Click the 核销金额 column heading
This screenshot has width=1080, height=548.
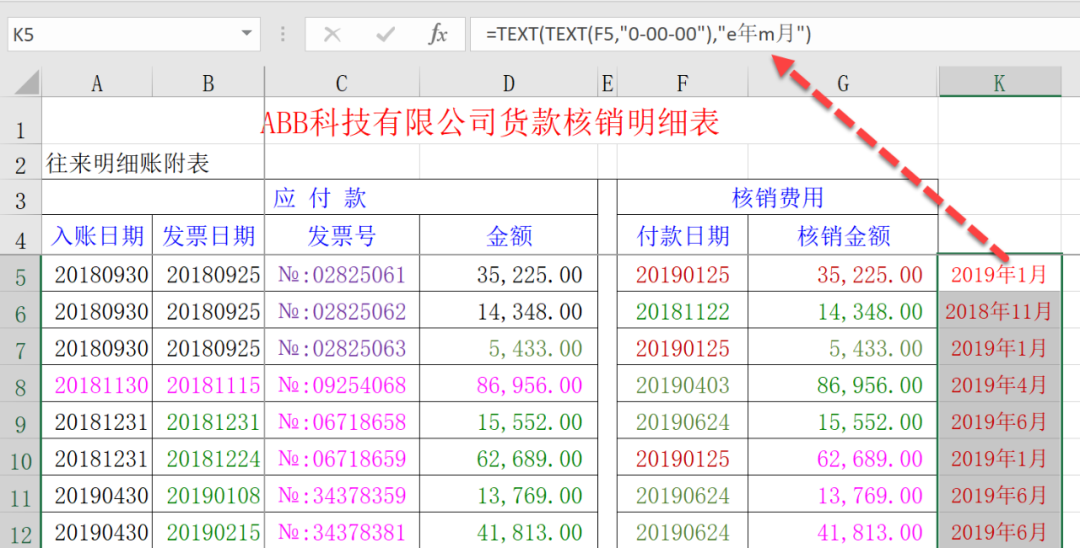click(x=843, y=236)
